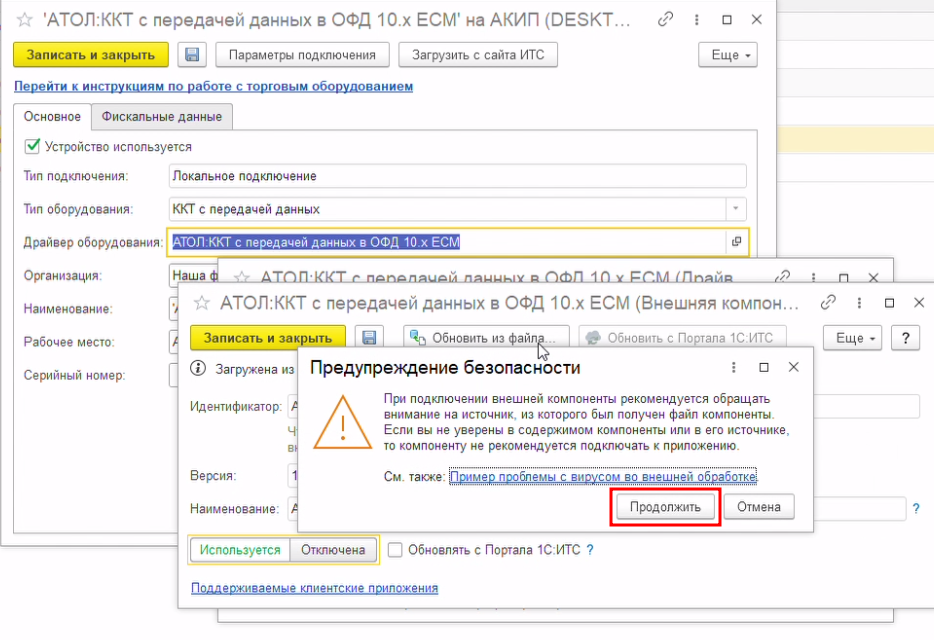This screenshot has width=934, height=640.
Task: Select the Используется toggle
Action: click(239, 550)
